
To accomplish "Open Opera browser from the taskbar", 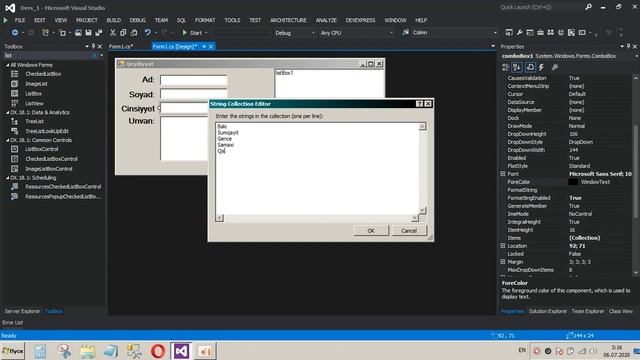I will (x=158, y=351).
